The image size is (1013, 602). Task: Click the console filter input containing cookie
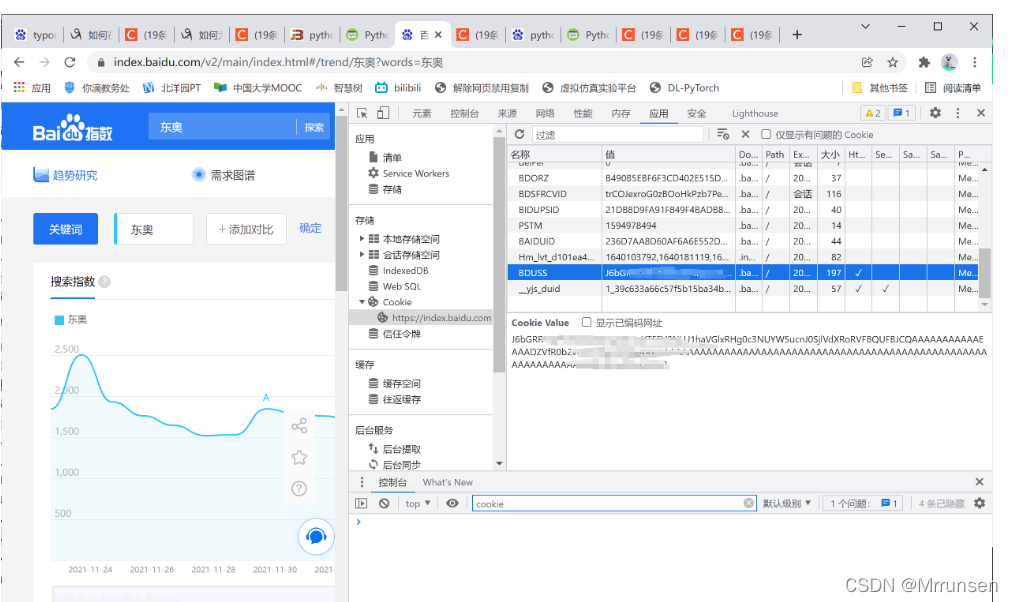point(614,503)
